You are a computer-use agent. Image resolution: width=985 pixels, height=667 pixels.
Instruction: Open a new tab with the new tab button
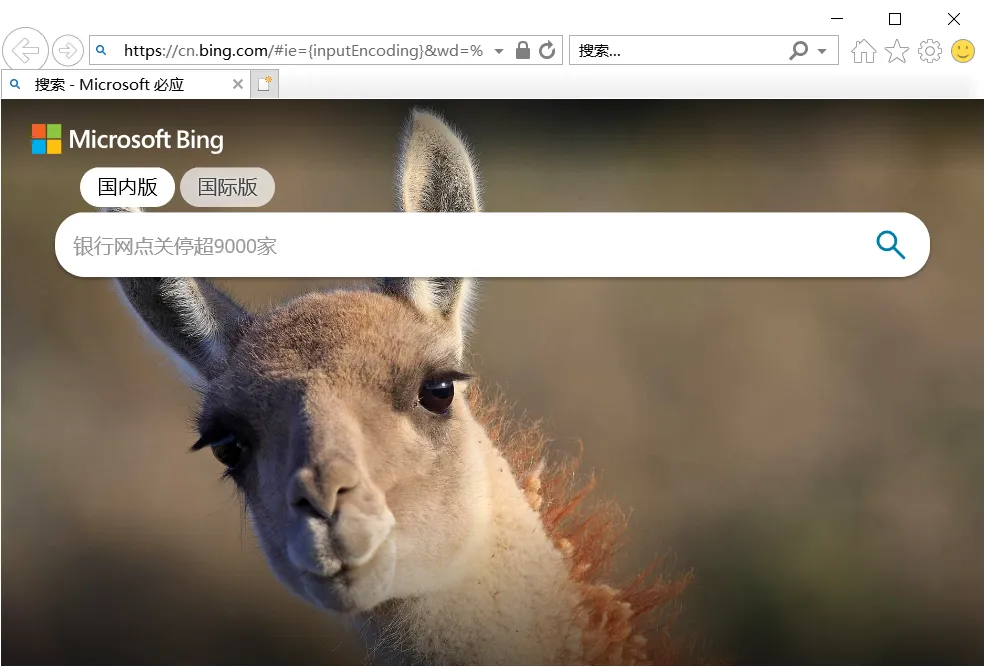pos(264,84)
